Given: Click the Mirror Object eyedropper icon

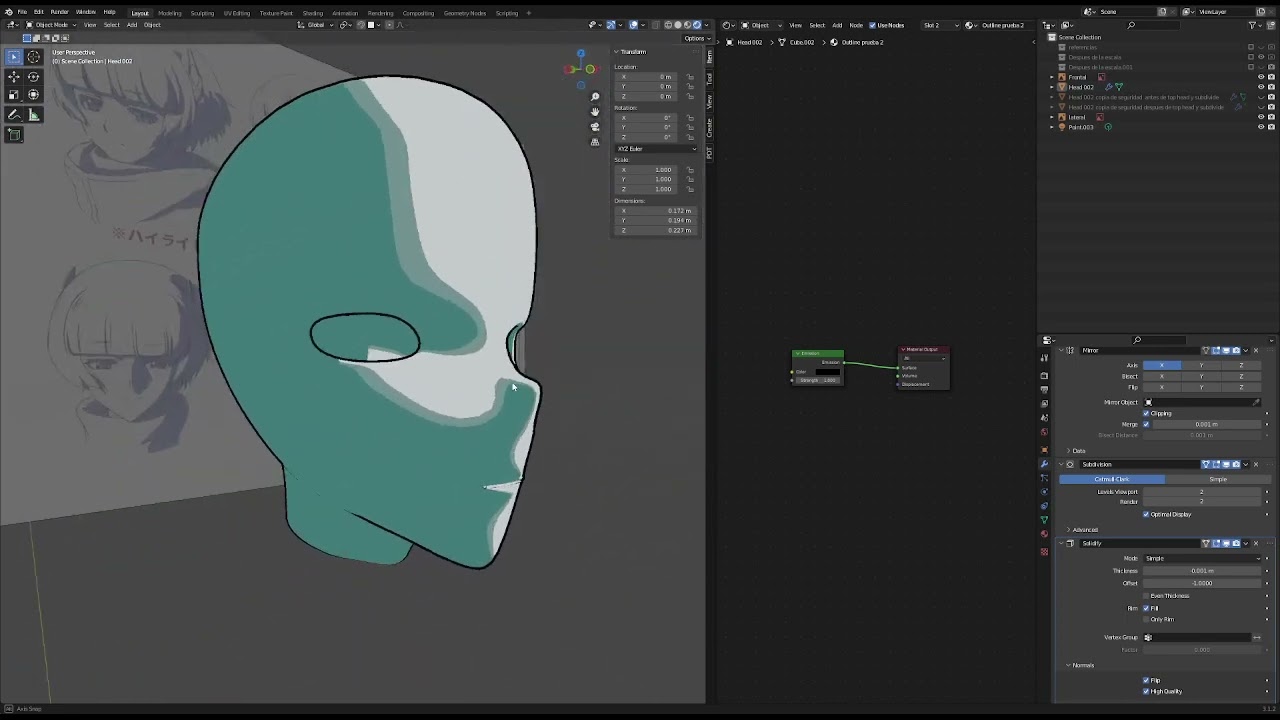Looking at the screenshot, I should click(x=1256, y=402).
